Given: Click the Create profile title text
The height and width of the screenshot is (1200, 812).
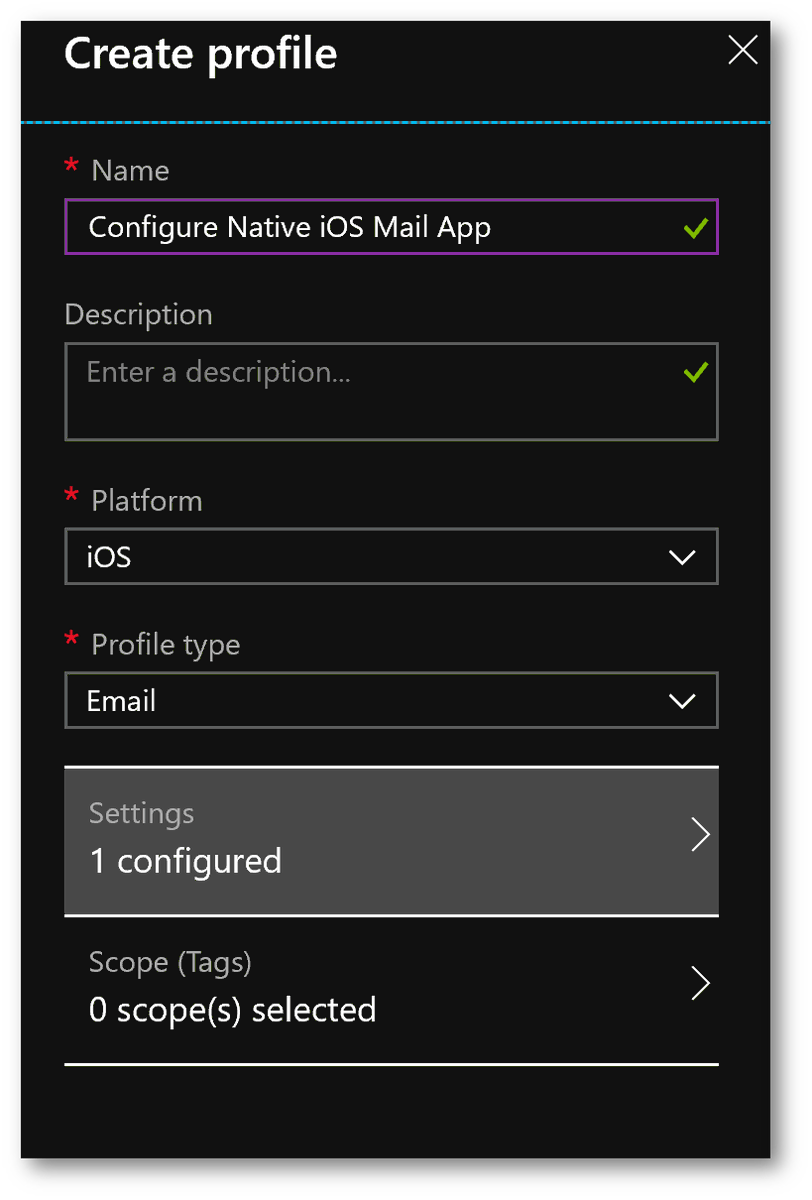Looking at the screenshot, I should [200, 54].
